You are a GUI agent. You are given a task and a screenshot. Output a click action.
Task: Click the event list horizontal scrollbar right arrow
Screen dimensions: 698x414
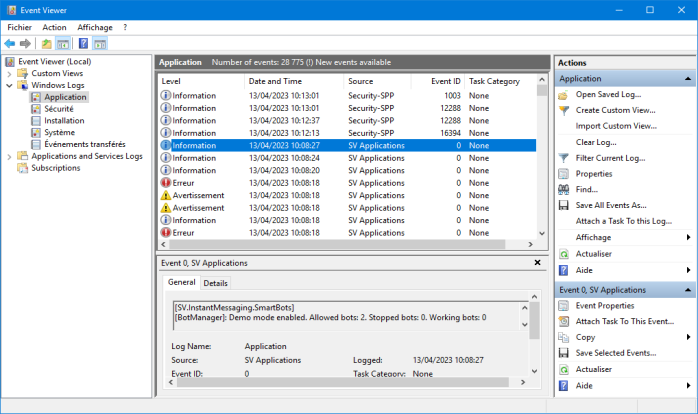tap(530, 244)
